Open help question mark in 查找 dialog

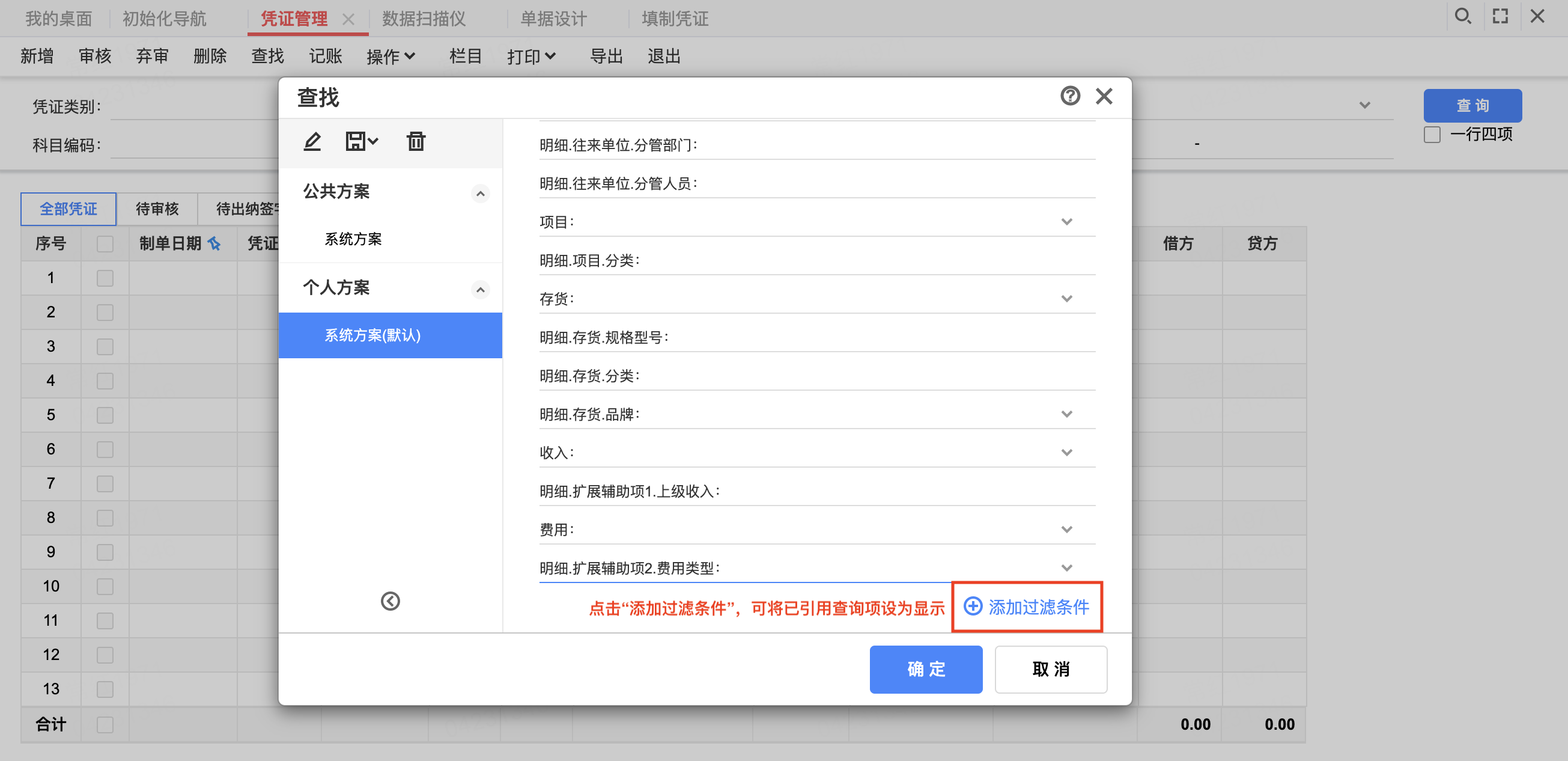[x=1069, y=96]
